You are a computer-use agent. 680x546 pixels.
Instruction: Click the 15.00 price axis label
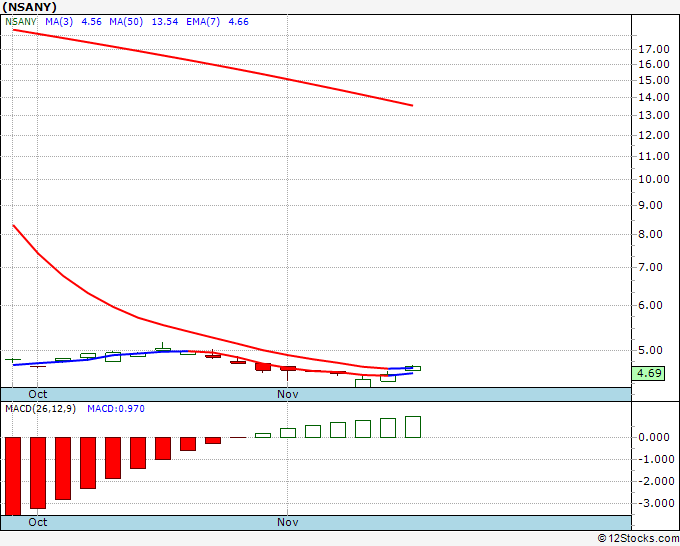[654, 80]
